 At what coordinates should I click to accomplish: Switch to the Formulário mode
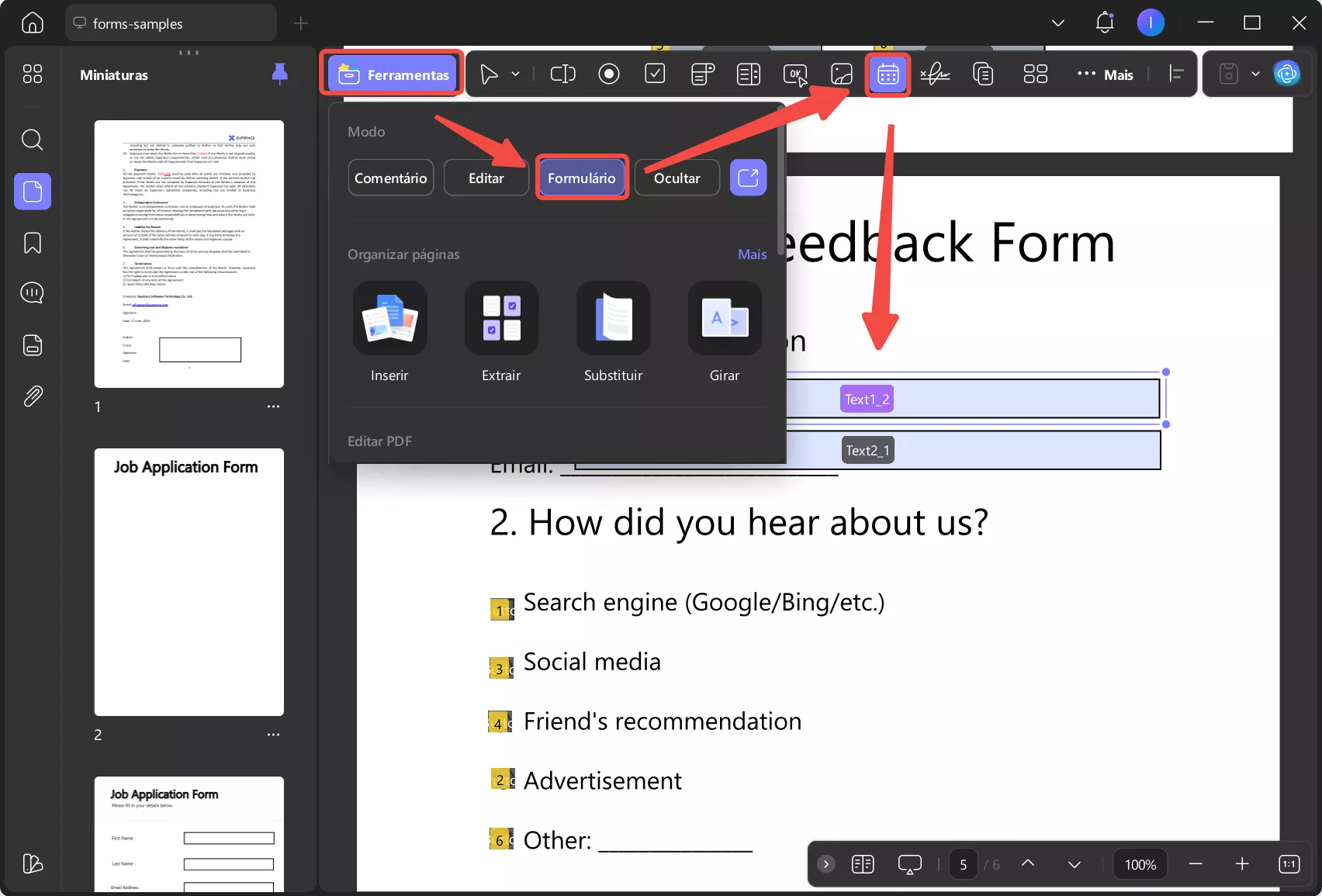point(582,178)
